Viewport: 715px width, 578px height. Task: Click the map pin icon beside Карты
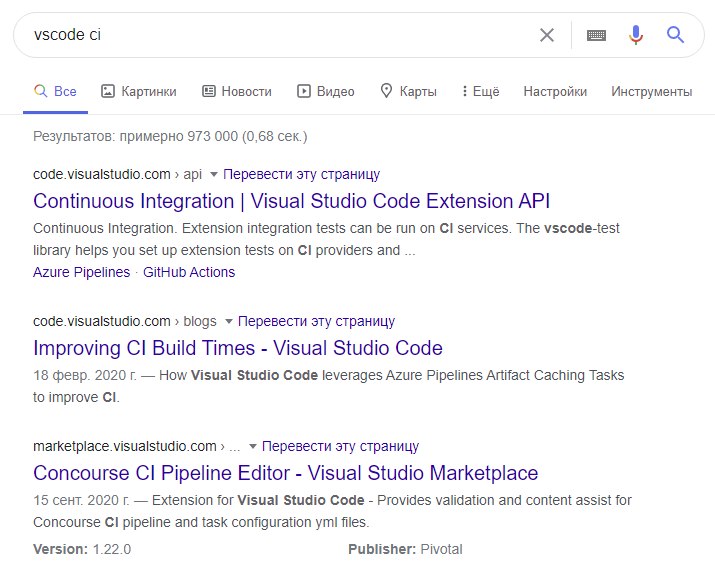point(386,91)
